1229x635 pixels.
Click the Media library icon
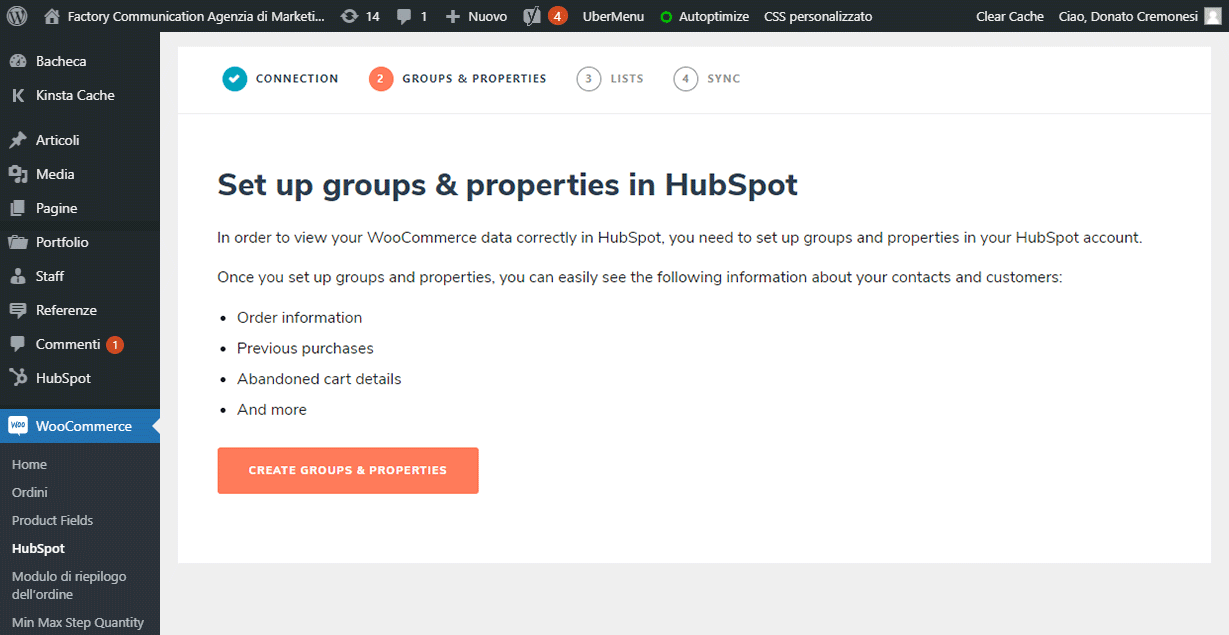pos(18,174)
